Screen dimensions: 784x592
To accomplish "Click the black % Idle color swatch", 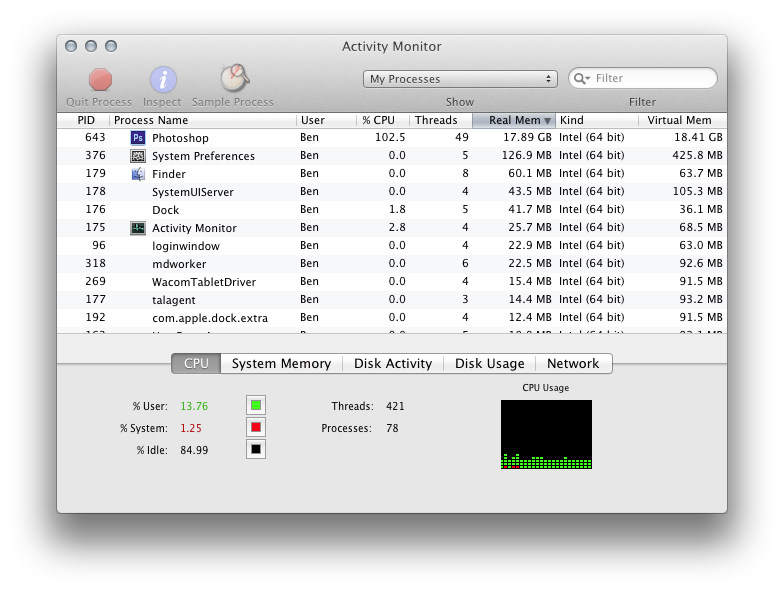I will pos(256,449).
